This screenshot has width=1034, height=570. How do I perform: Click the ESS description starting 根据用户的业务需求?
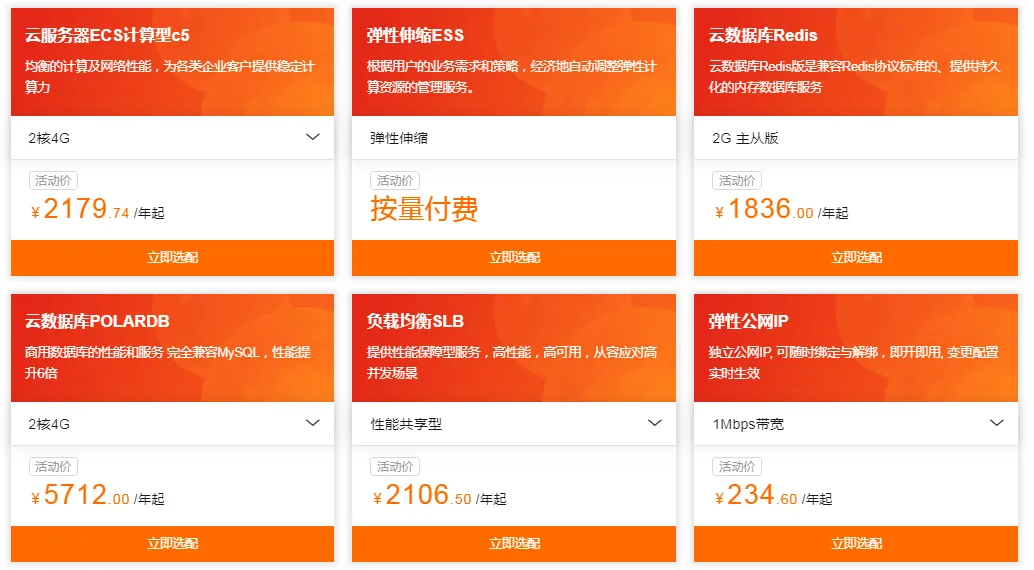point(512,77)
